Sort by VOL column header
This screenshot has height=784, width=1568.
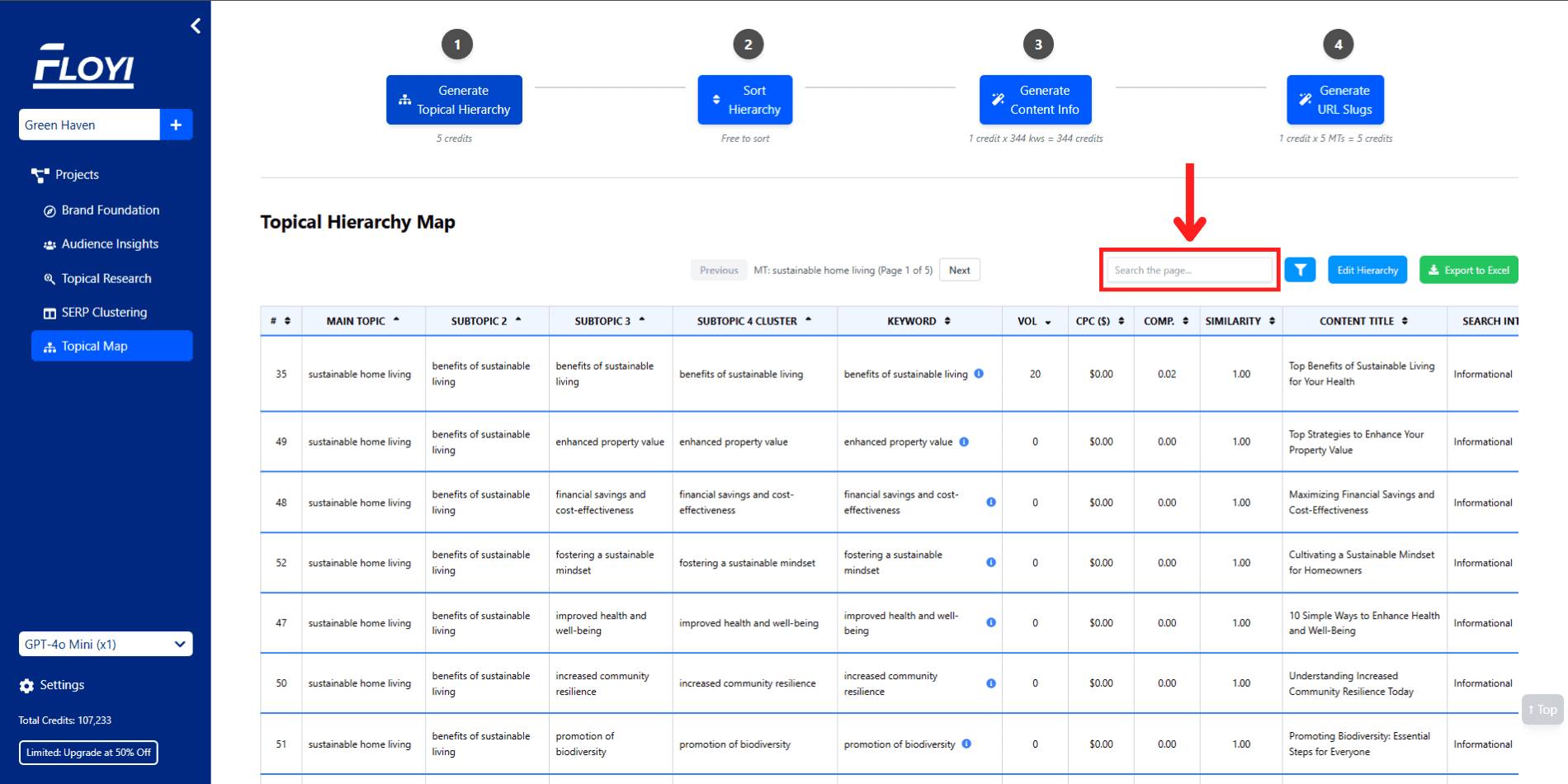tap(1035, 321)
